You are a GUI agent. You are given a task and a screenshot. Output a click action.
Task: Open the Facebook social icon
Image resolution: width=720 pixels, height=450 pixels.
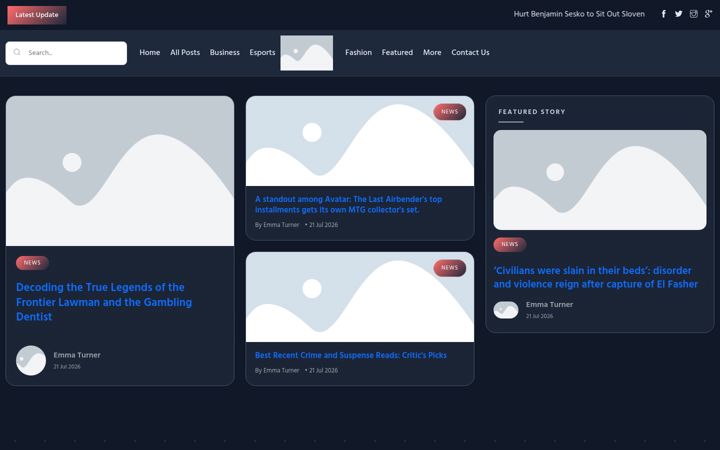[664, 14]
